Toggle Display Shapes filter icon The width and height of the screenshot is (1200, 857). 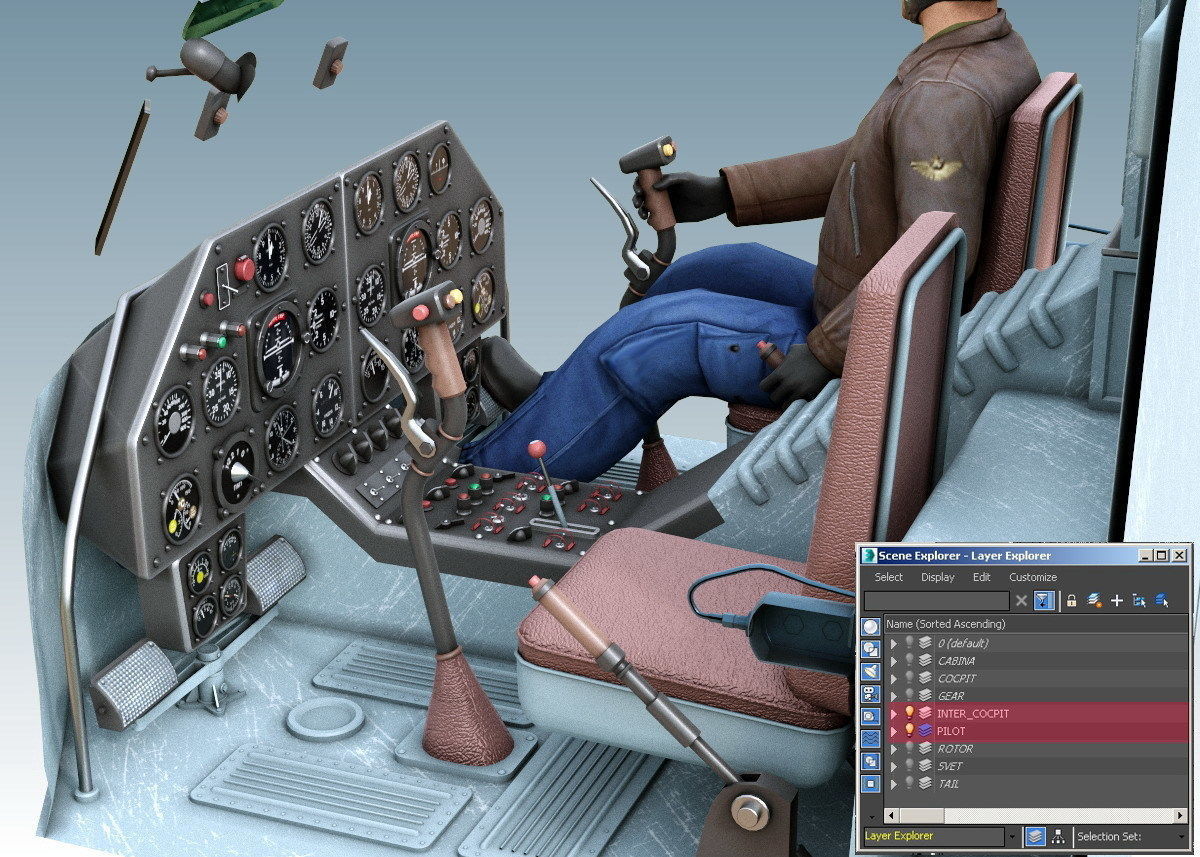[870, 649]
